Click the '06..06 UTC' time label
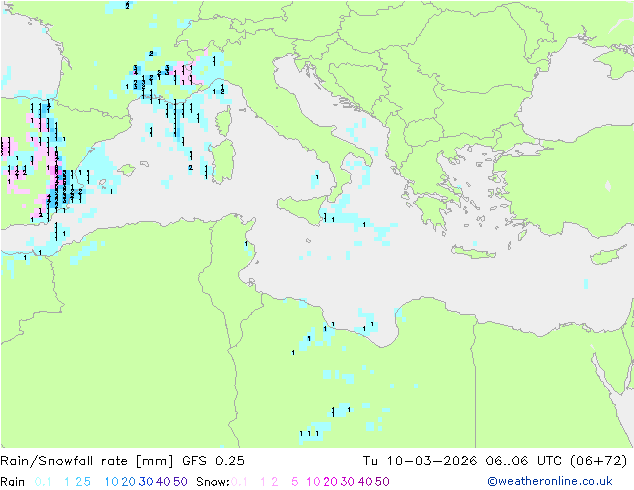The width and height of the screenshot is (634, 490). (x=524, y=461)
